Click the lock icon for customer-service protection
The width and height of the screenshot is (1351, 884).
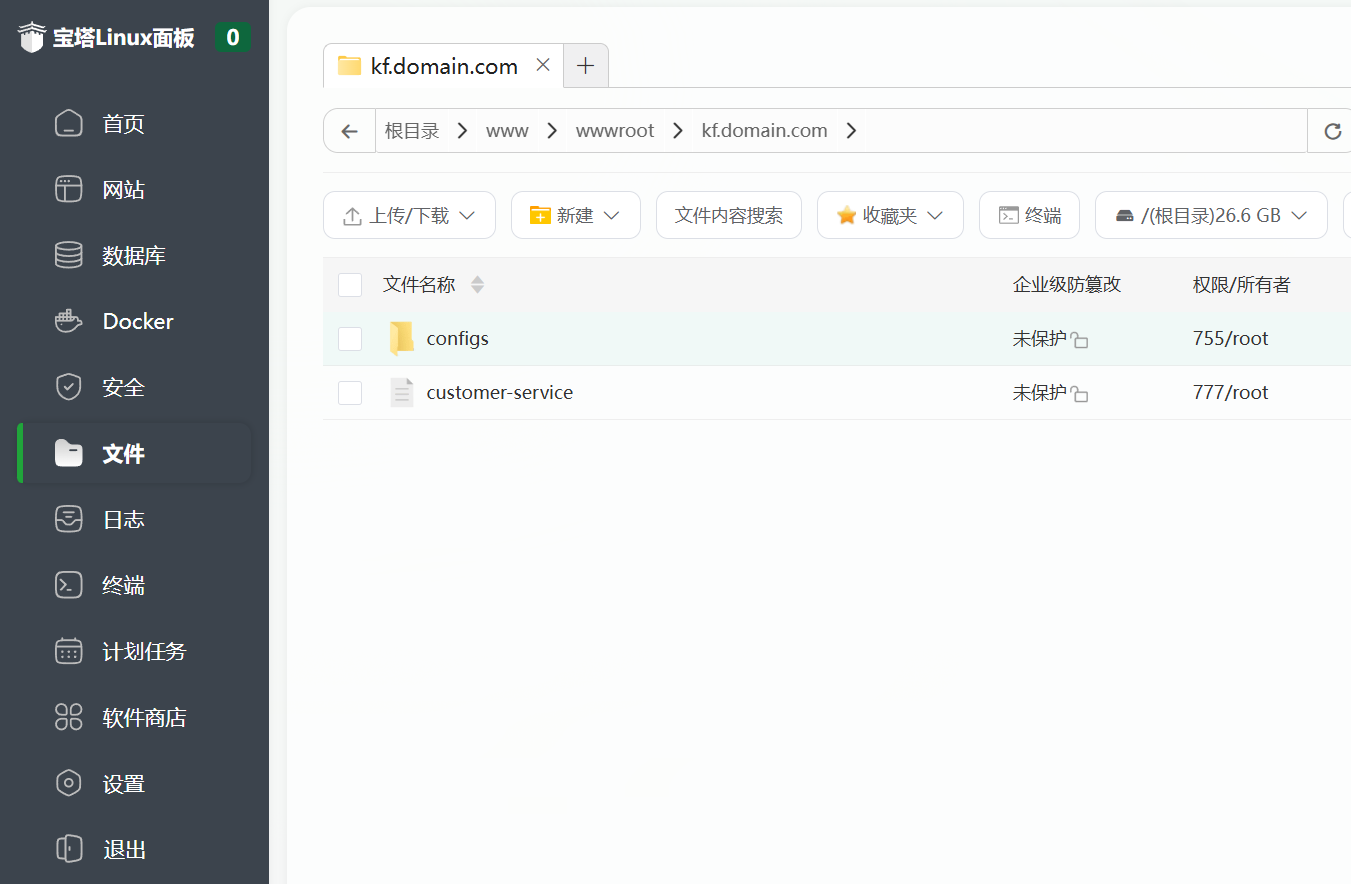point(1079,394)
